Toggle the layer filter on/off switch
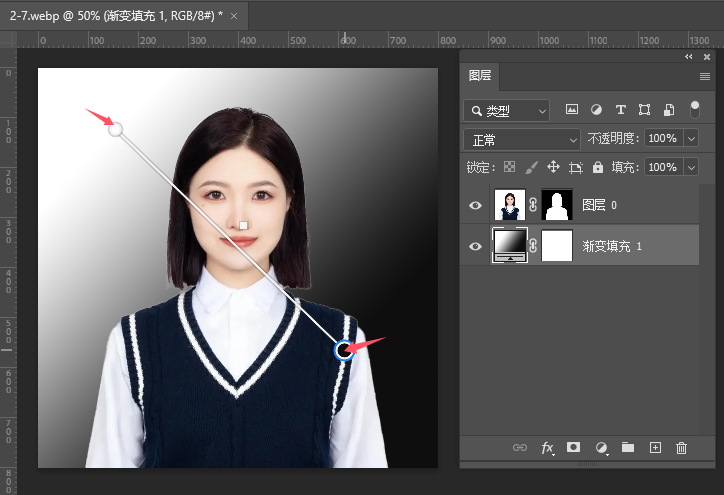Image resolution: width=724 pixels, height=495 pixels. click(694, 108)
